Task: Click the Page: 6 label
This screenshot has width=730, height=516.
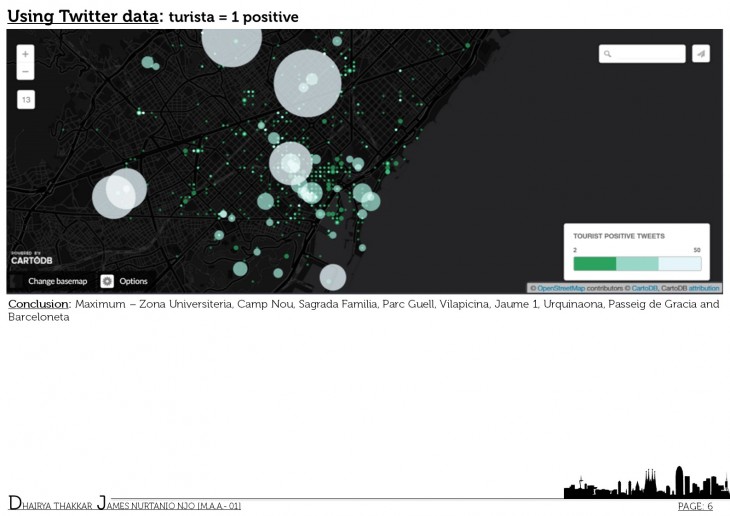Action: coord(695,506)
